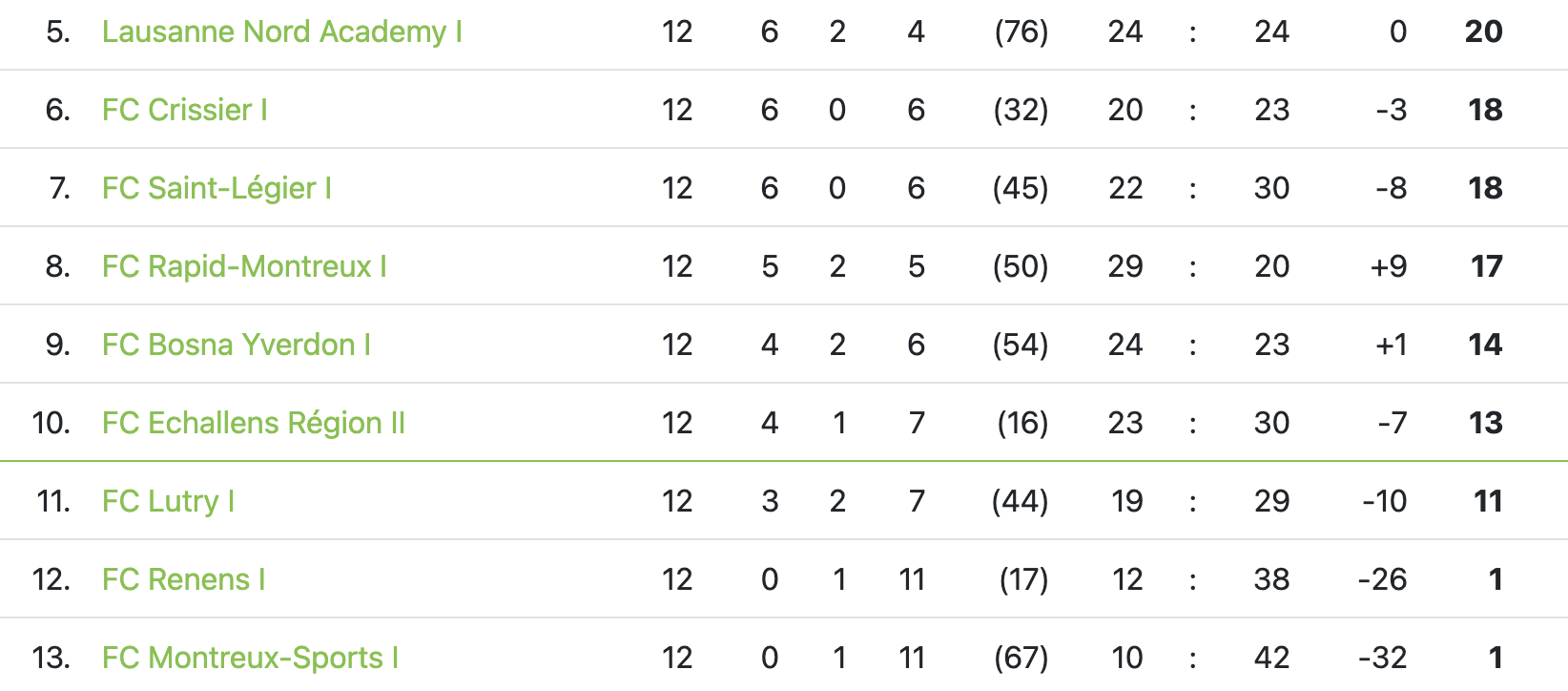This screenshot has height=691, width=1568.
Task: Click fair-play value (76) in row 5
Action: [1021, 32]
